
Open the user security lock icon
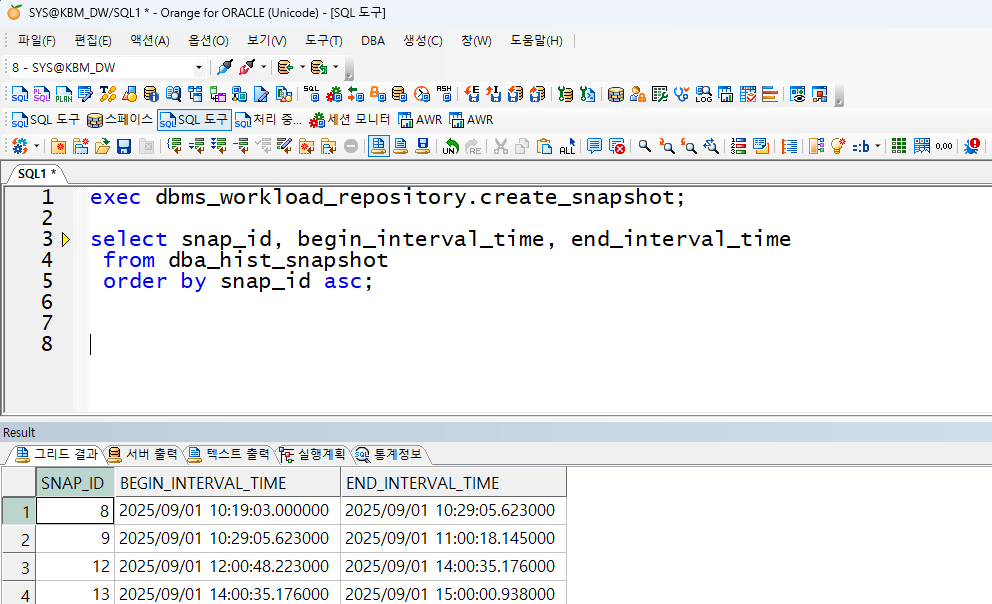pyautogui.click(x=638, y=95)
